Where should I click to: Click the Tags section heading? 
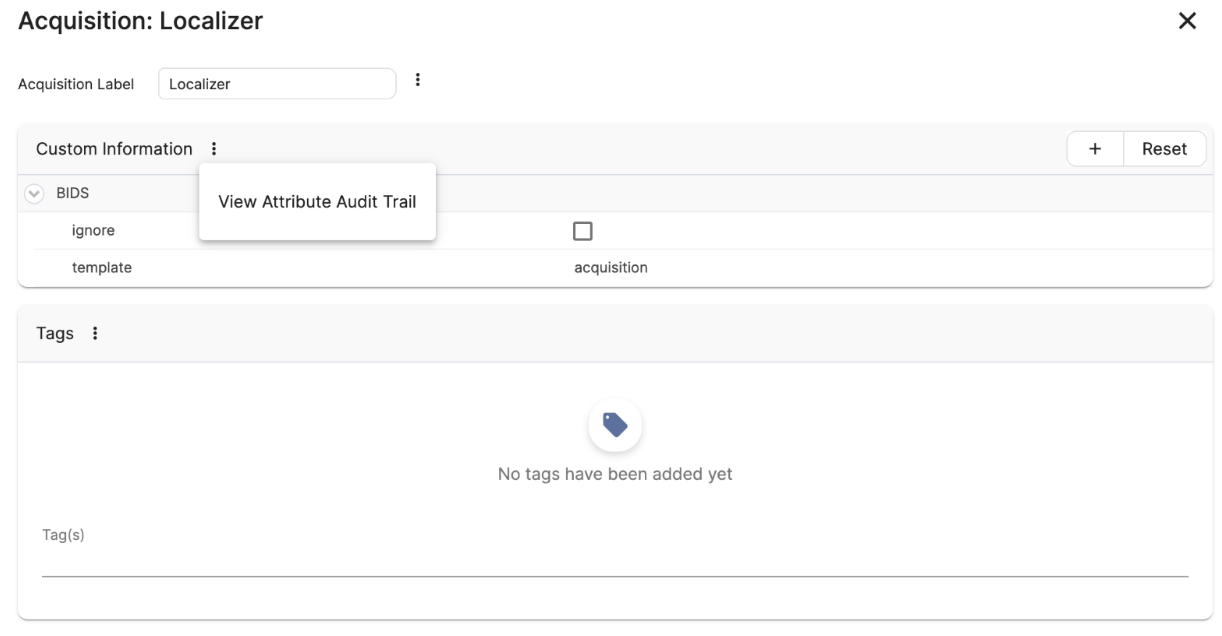point(55,334)
